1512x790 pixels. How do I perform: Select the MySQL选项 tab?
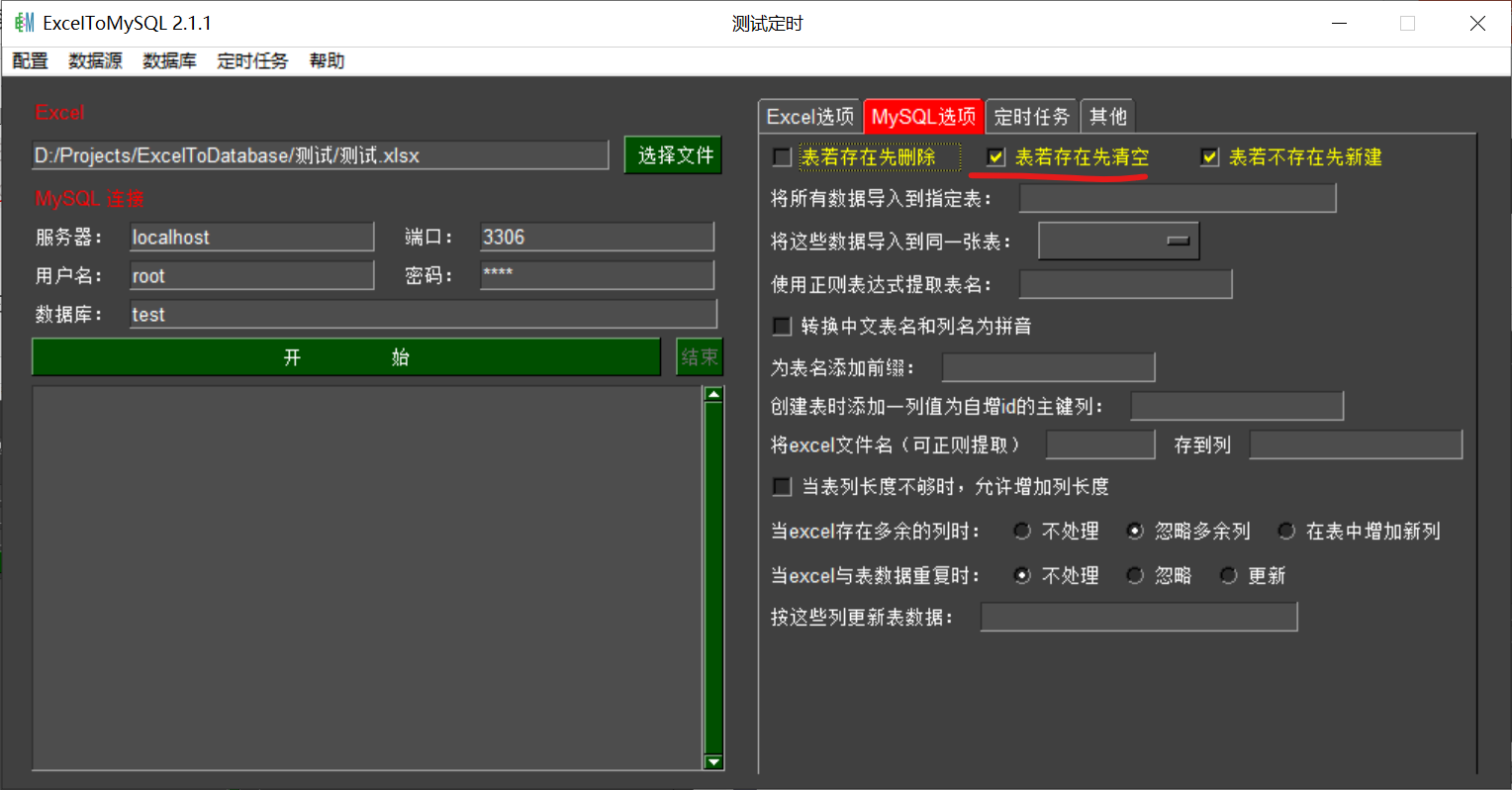coord(923,117)
